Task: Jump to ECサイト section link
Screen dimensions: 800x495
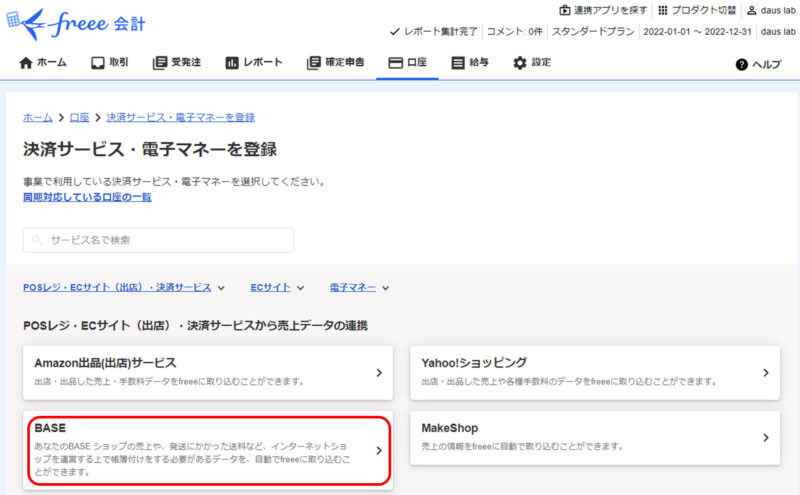Action: 270,287
